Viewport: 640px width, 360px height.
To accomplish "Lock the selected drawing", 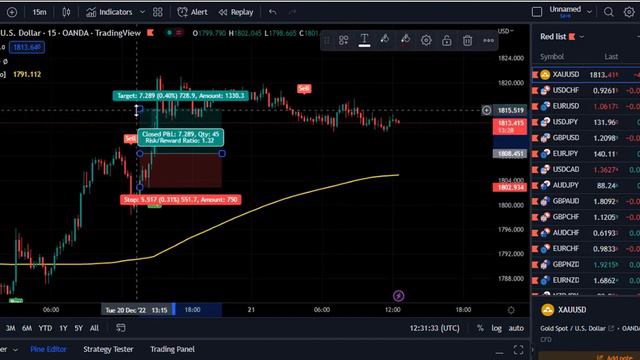I will pyautogui.click(x=447, y=40).
